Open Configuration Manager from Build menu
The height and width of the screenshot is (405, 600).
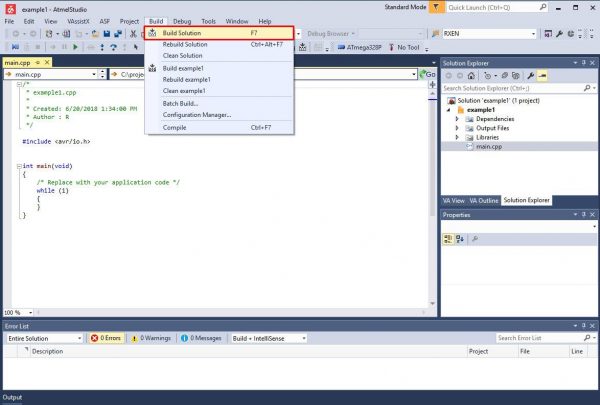pyautogui.click(x=219, y=115)
